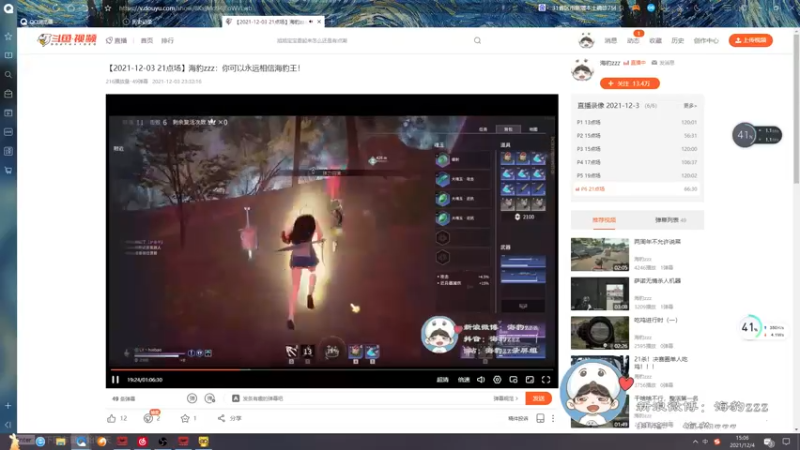800x450 pixels.
Task: Select playlist part P3 15点场
Action: [637, 149]
